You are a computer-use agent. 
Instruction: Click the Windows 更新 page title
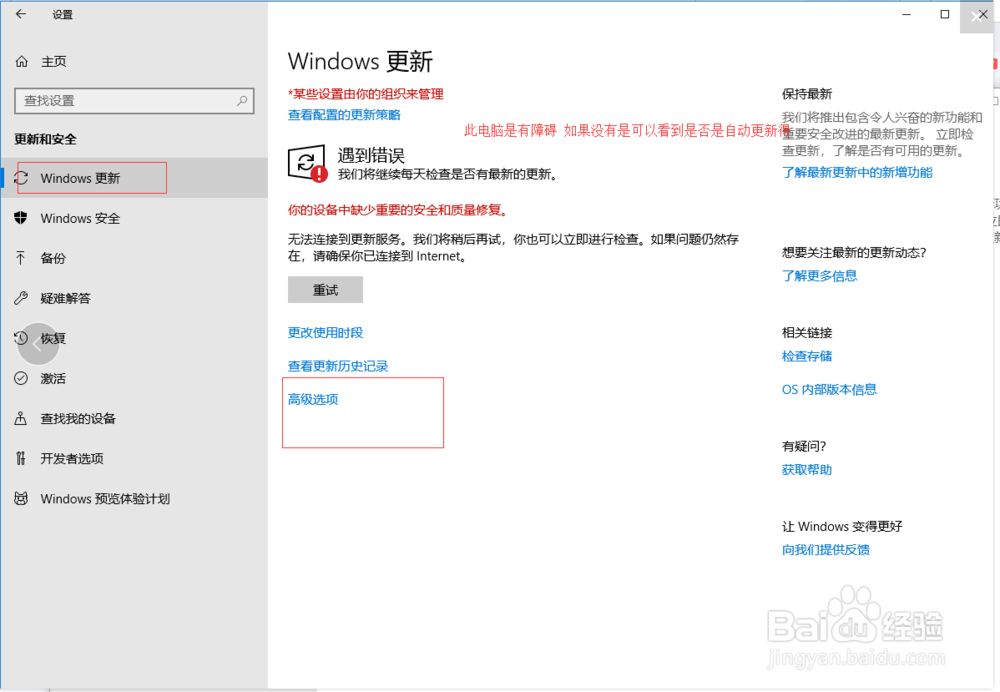click(x=360, y=61)
